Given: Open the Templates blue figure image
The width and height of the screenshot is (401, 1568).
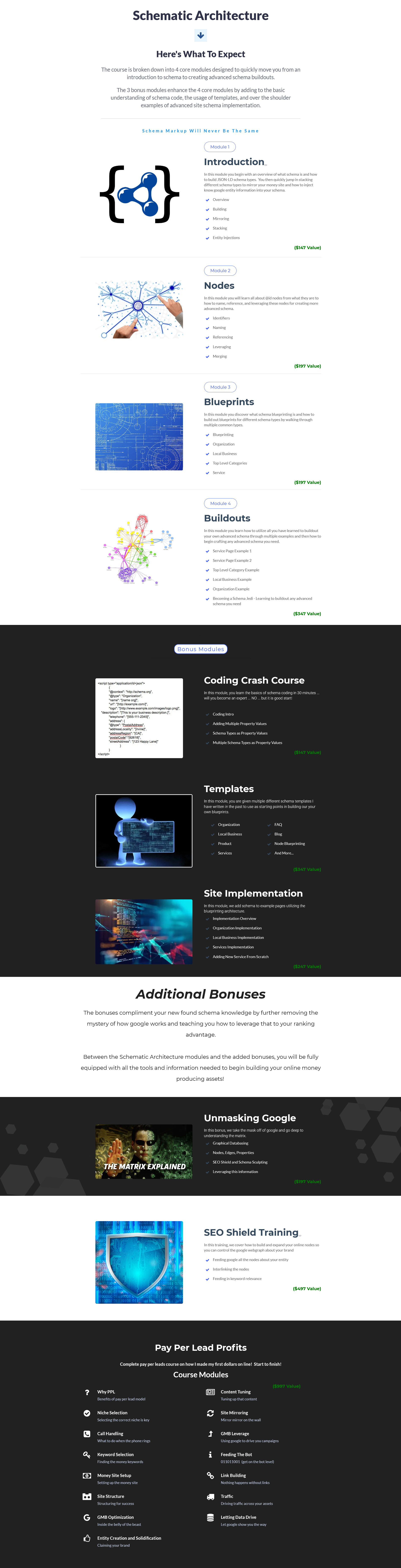Looking at the screenshot, I should point(144,831).
